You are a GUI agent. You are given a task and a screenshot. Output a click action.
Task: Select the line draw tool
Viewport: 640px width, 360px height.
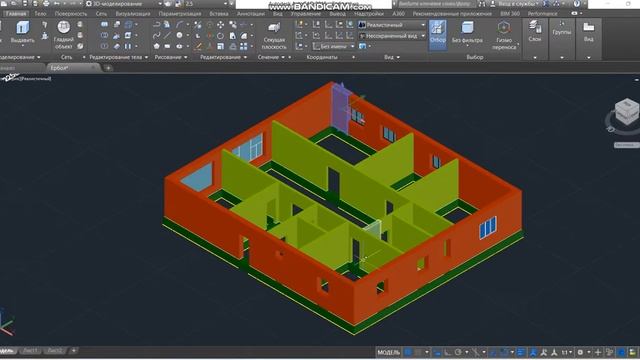click(x=167, y=36)
